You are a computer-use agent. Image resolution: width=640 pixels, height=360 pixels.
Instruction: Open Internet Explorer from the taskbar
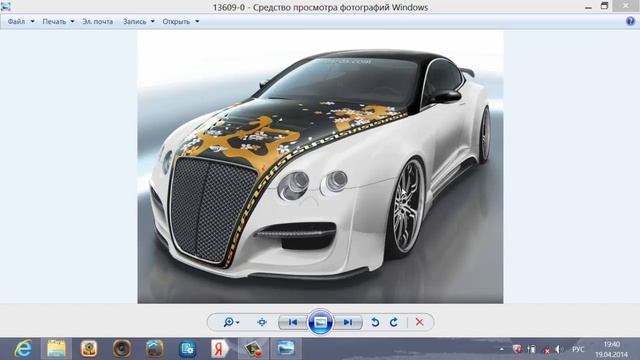[23, 349]
